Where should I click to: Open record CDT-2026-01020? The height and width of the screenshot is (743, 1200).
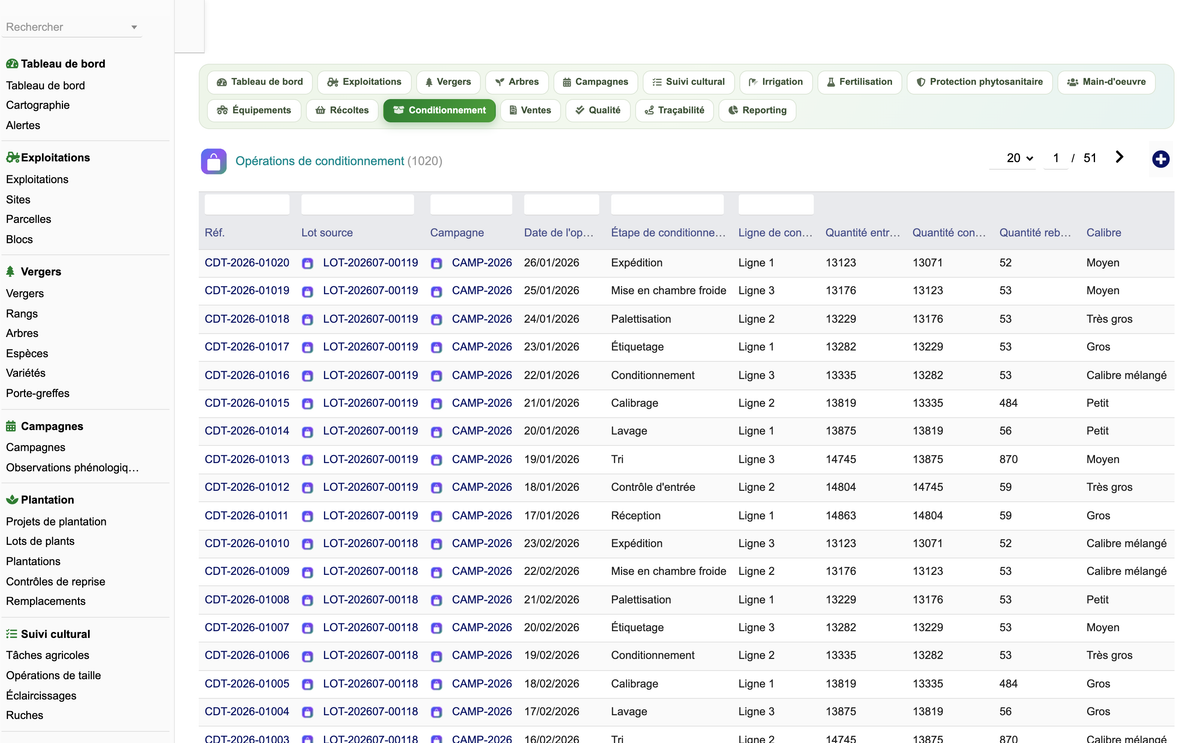(247, 263)
